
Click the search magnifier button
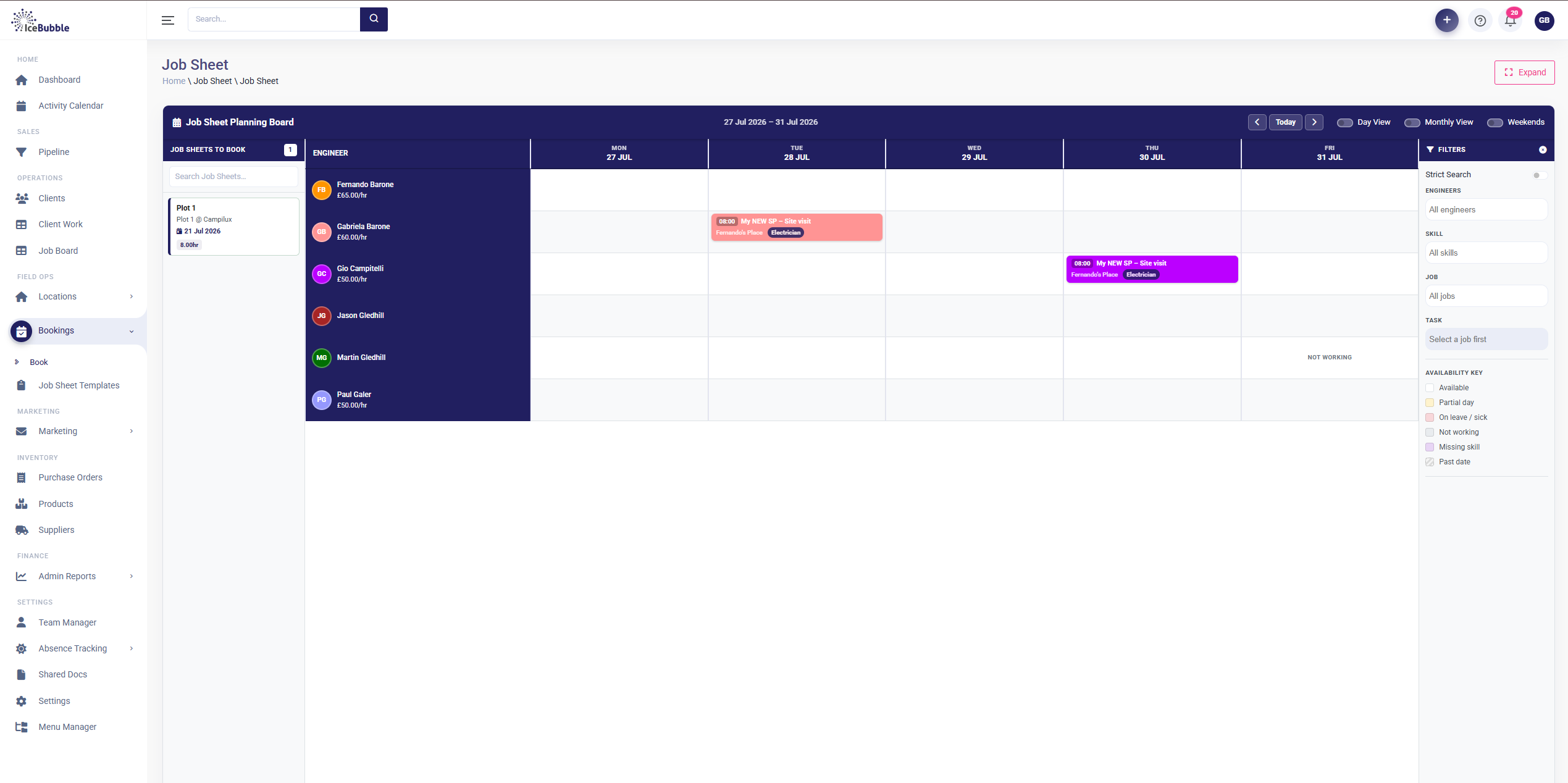[x=374, y=19]
